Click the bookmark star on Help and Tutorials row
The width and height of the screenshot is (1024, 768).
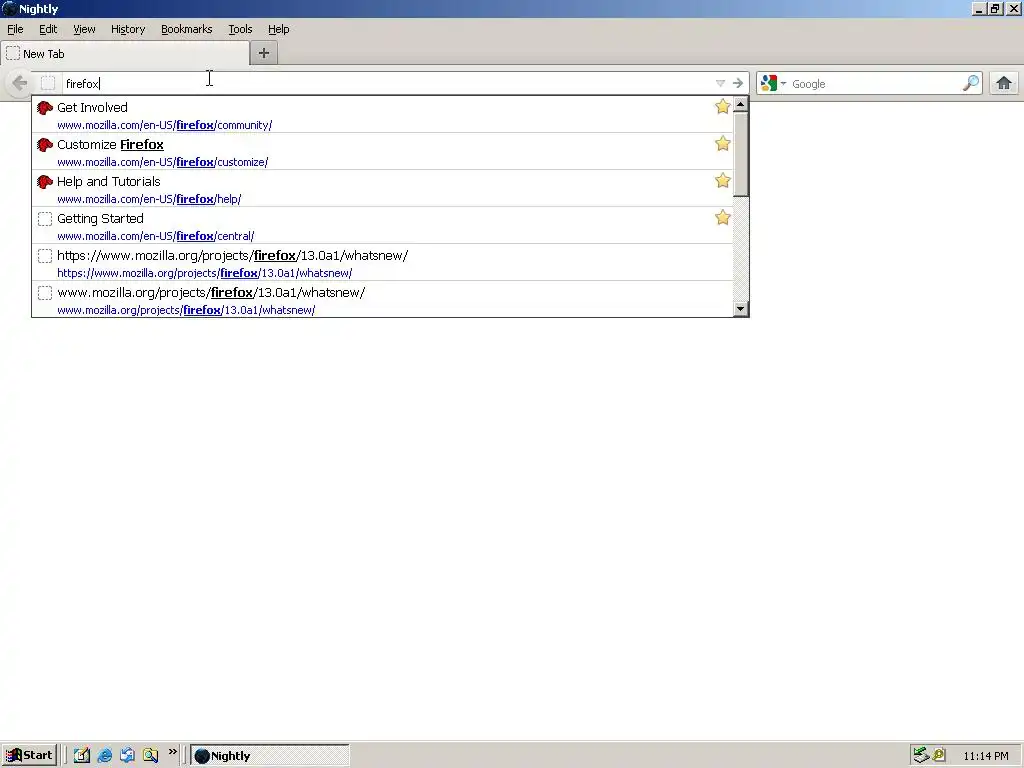pos(722,180)
